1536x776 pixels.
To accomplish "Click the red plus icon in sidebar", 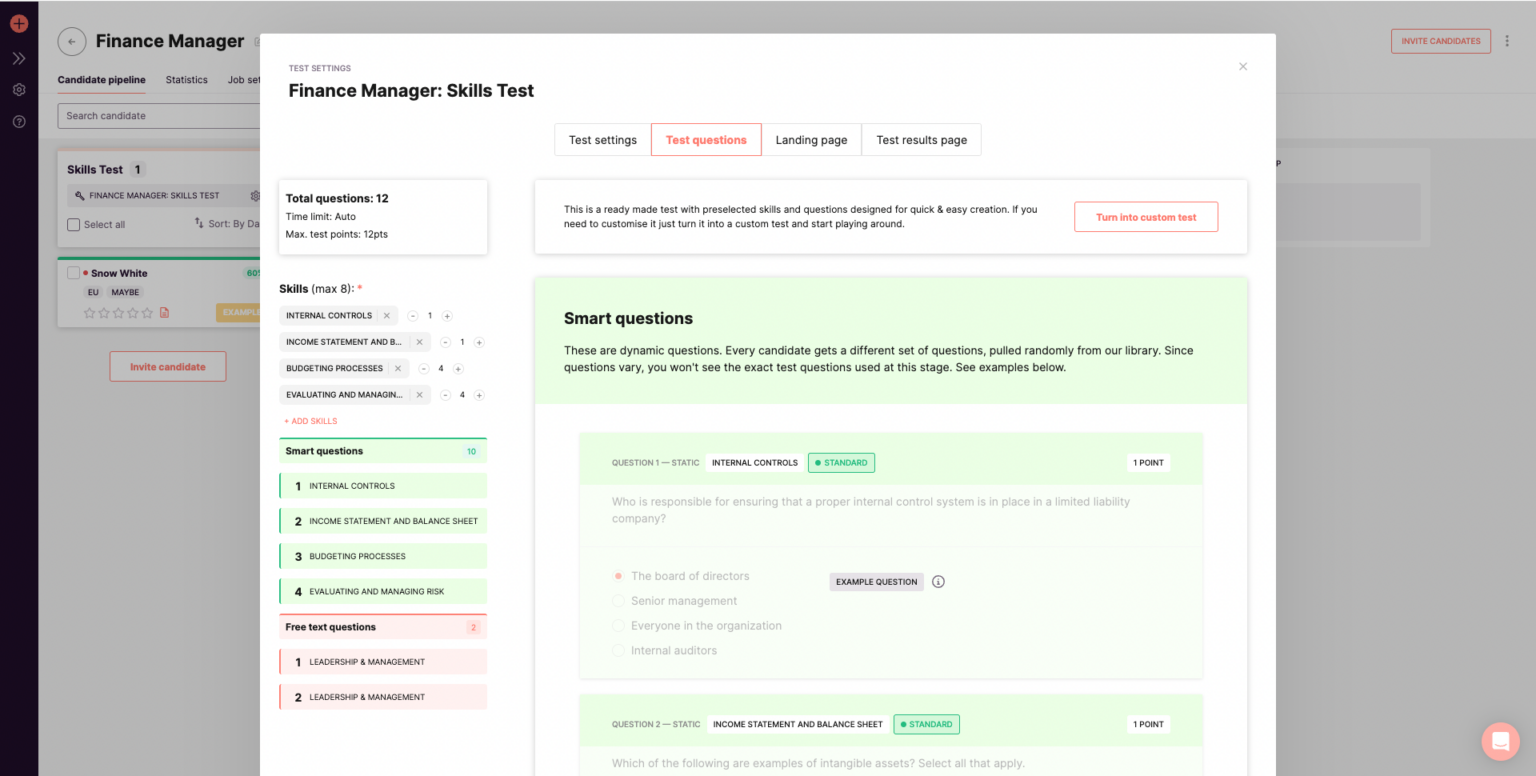I will point(18,22).
